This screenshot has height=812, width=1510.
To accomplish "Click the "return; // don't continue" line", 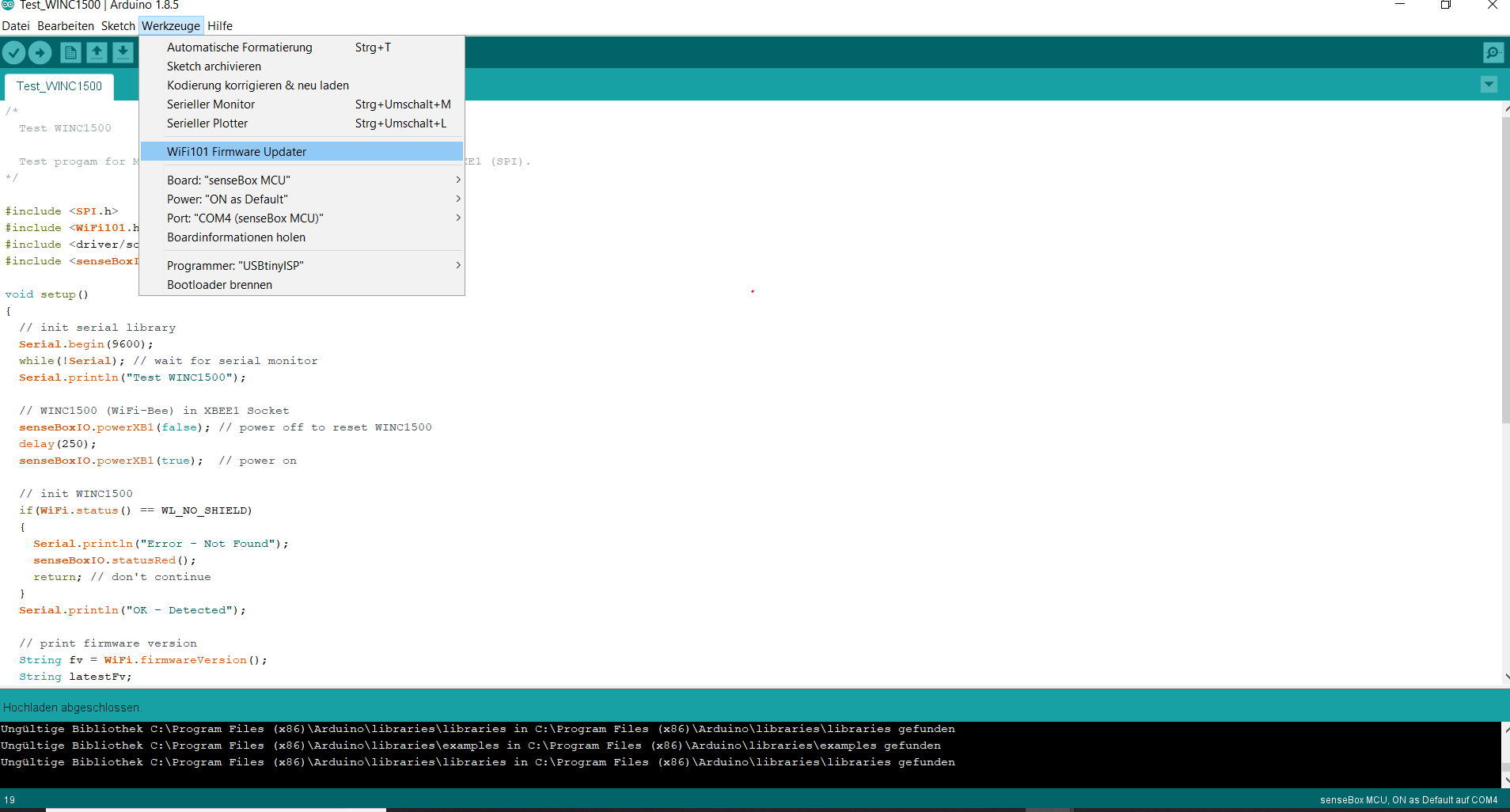I will pos(122,577).
